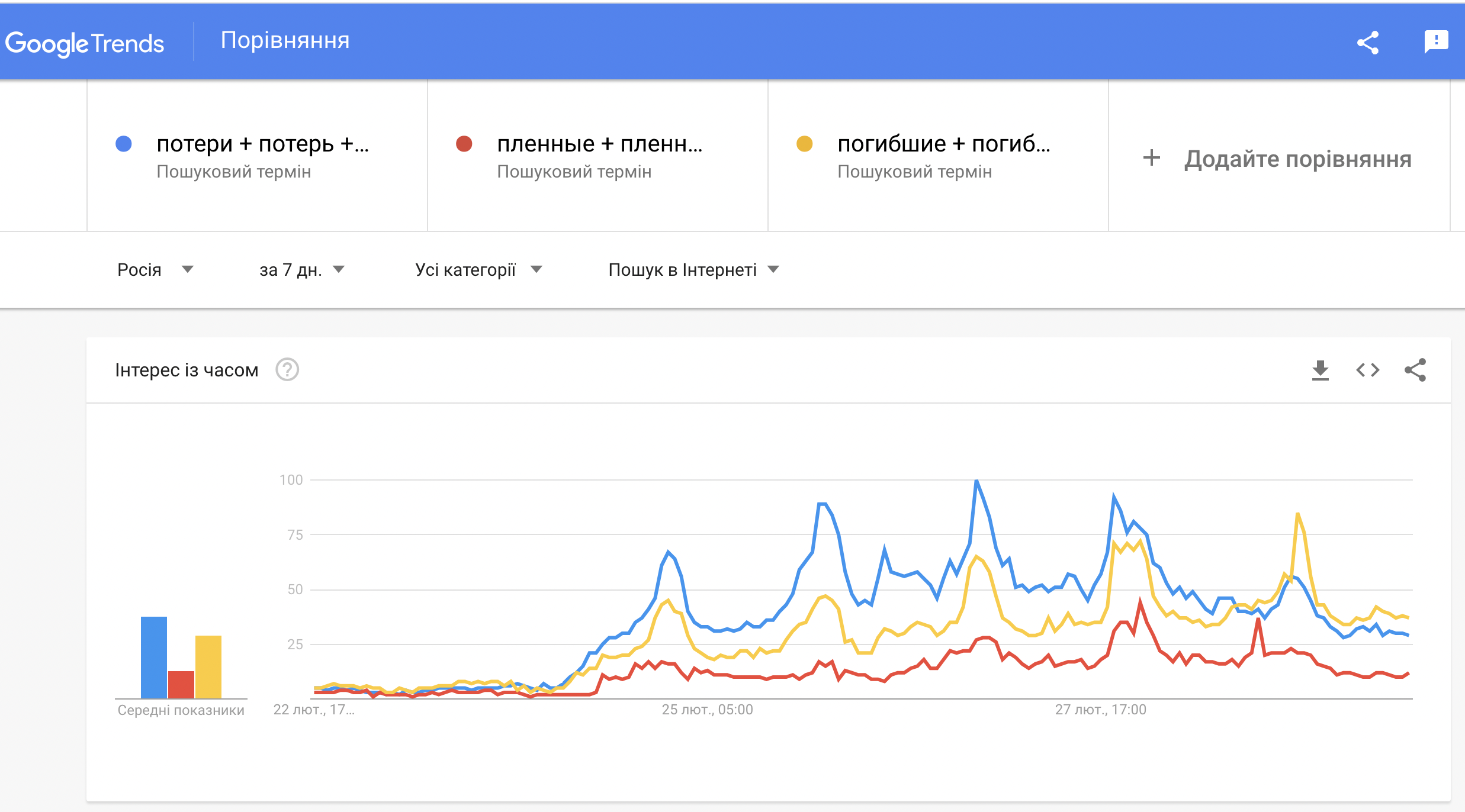
Task: Open the feedback icon in the header
Action: click(1436, 41)
